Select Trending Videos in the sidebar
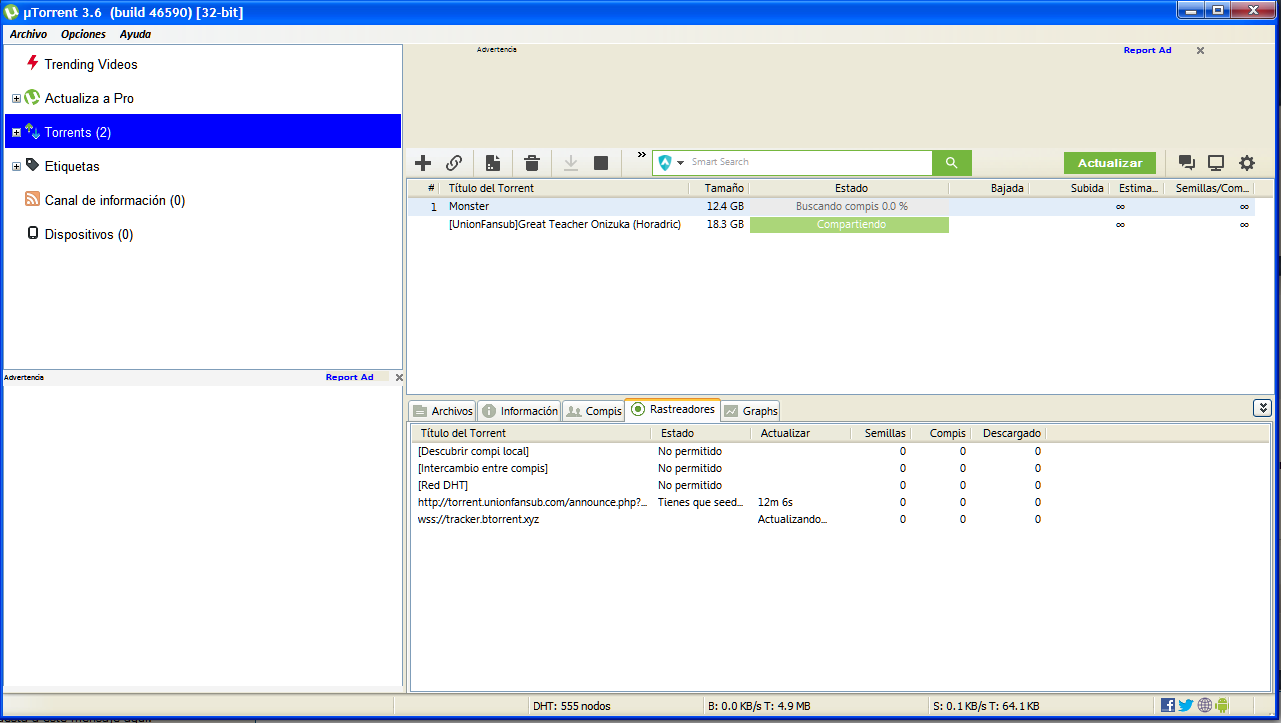Viewport: 1281px width, 723px height. 91,64
